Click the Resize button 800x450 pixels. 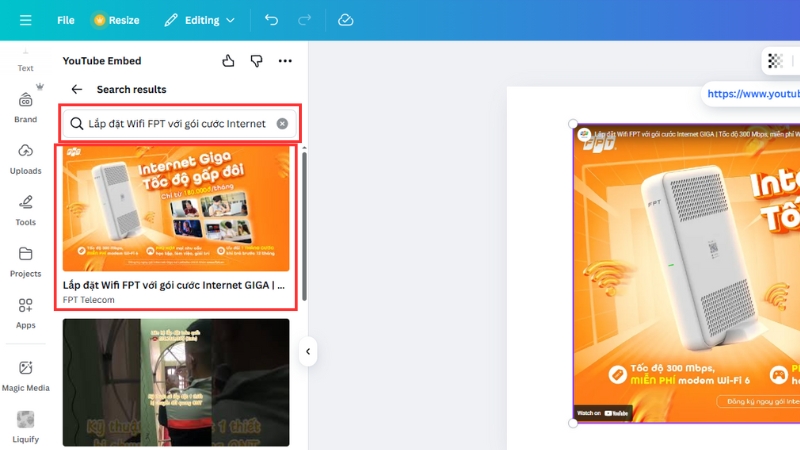tap(116, 20)
